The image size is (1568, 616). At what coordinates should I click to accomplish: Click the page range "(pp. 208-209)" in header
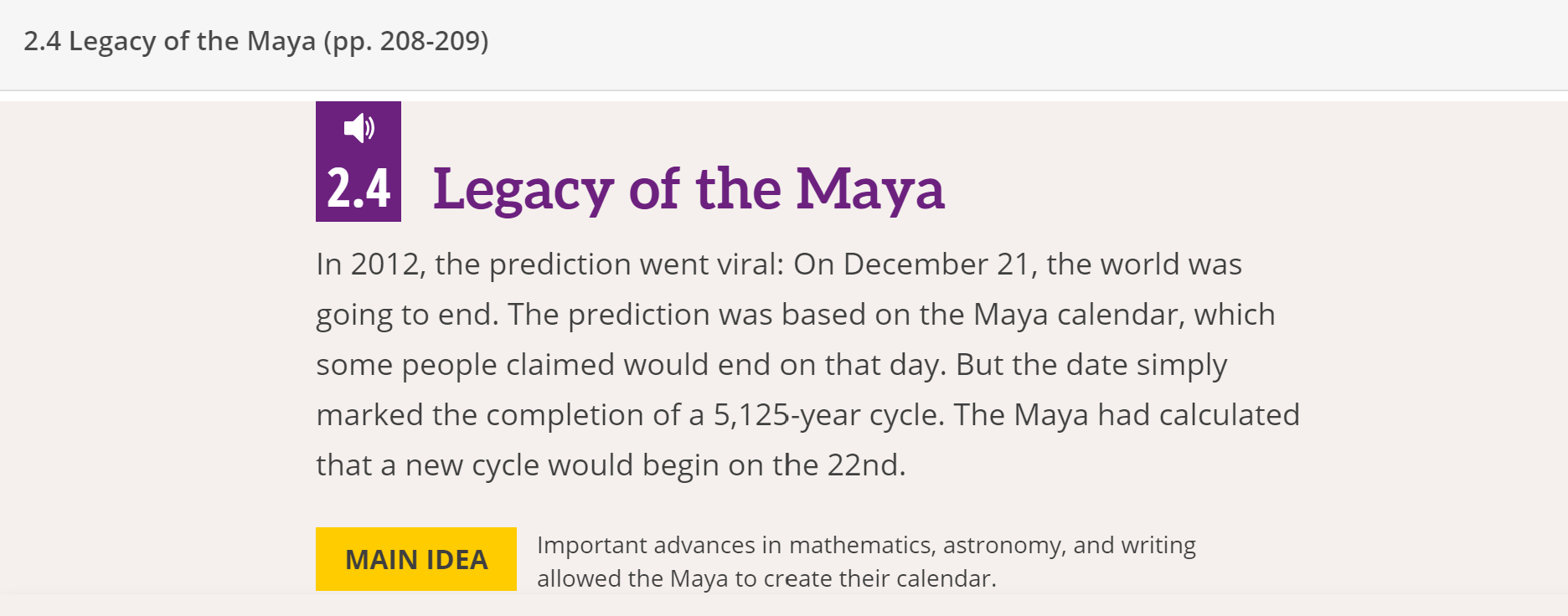coord(406,41)
